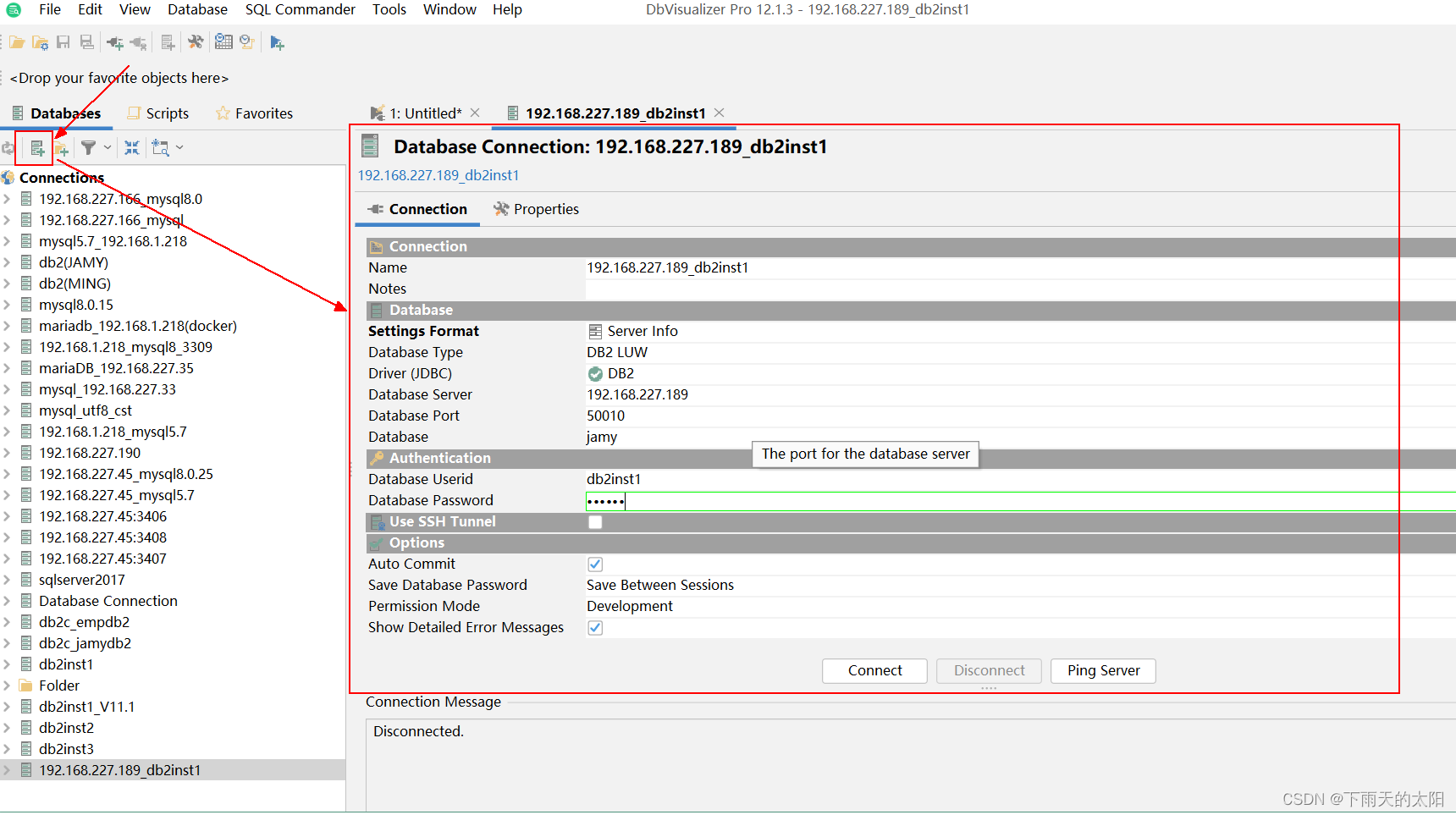Switch to the 1: Untitled* editor tab

point(416,113)
